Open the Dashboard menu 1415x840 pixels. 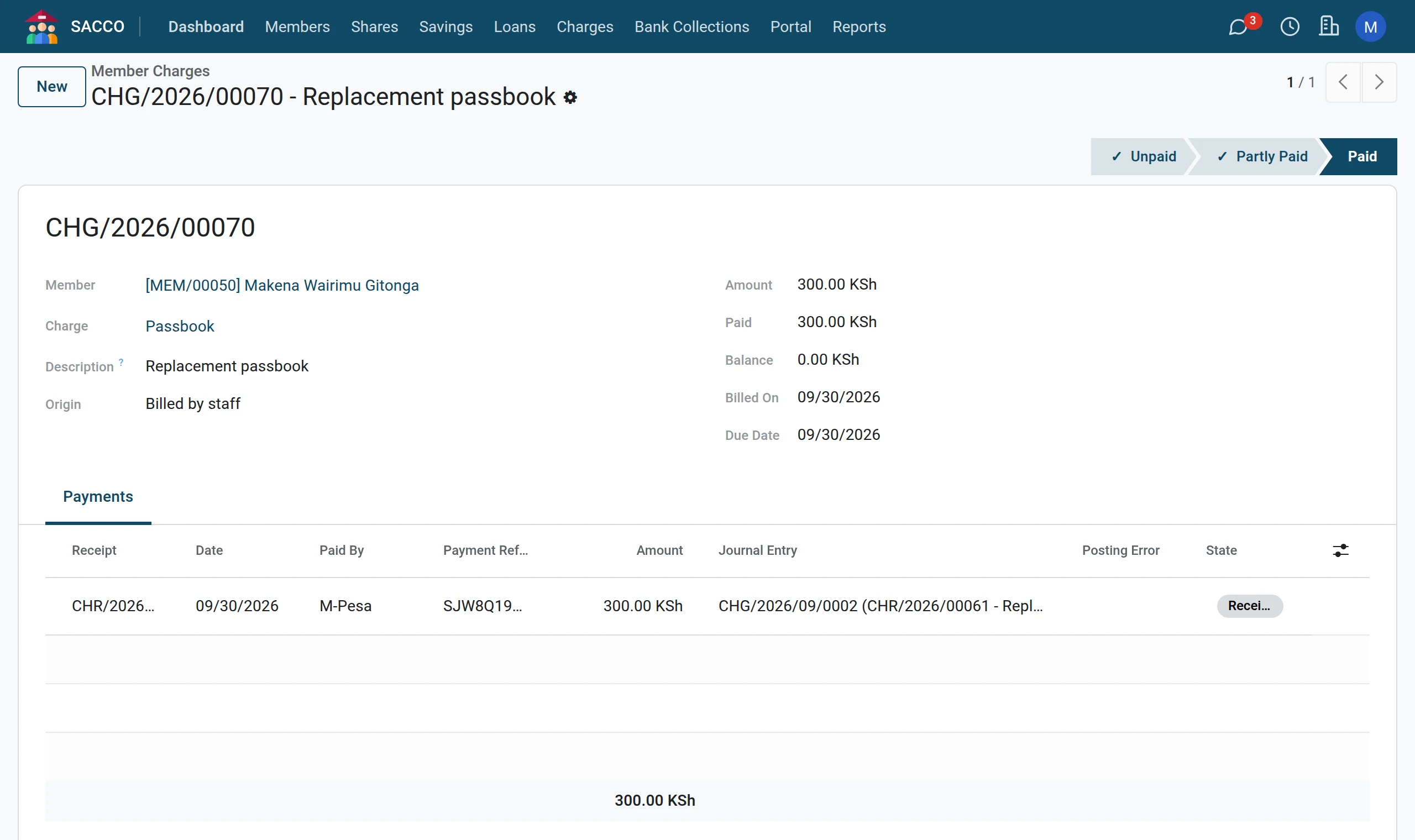206,27
